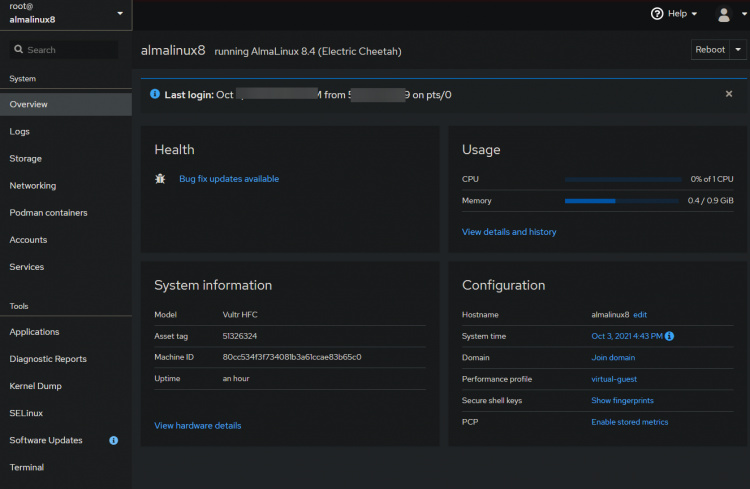Click View hardware details link

coord(197,425)
